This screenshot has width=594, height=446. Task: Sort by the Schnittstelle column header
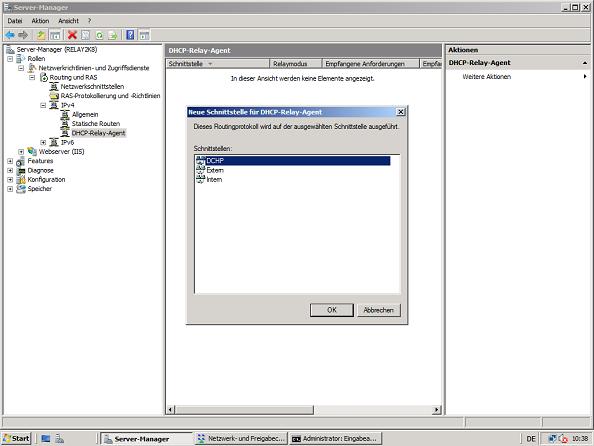click(x=218, y=64)
